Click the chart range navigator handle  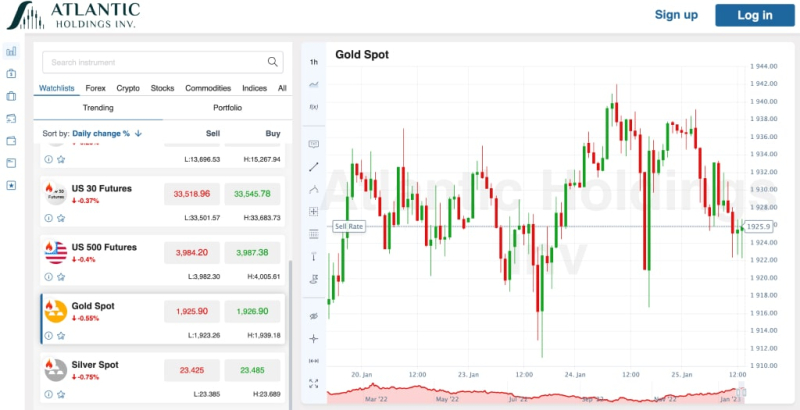(741, 392)
